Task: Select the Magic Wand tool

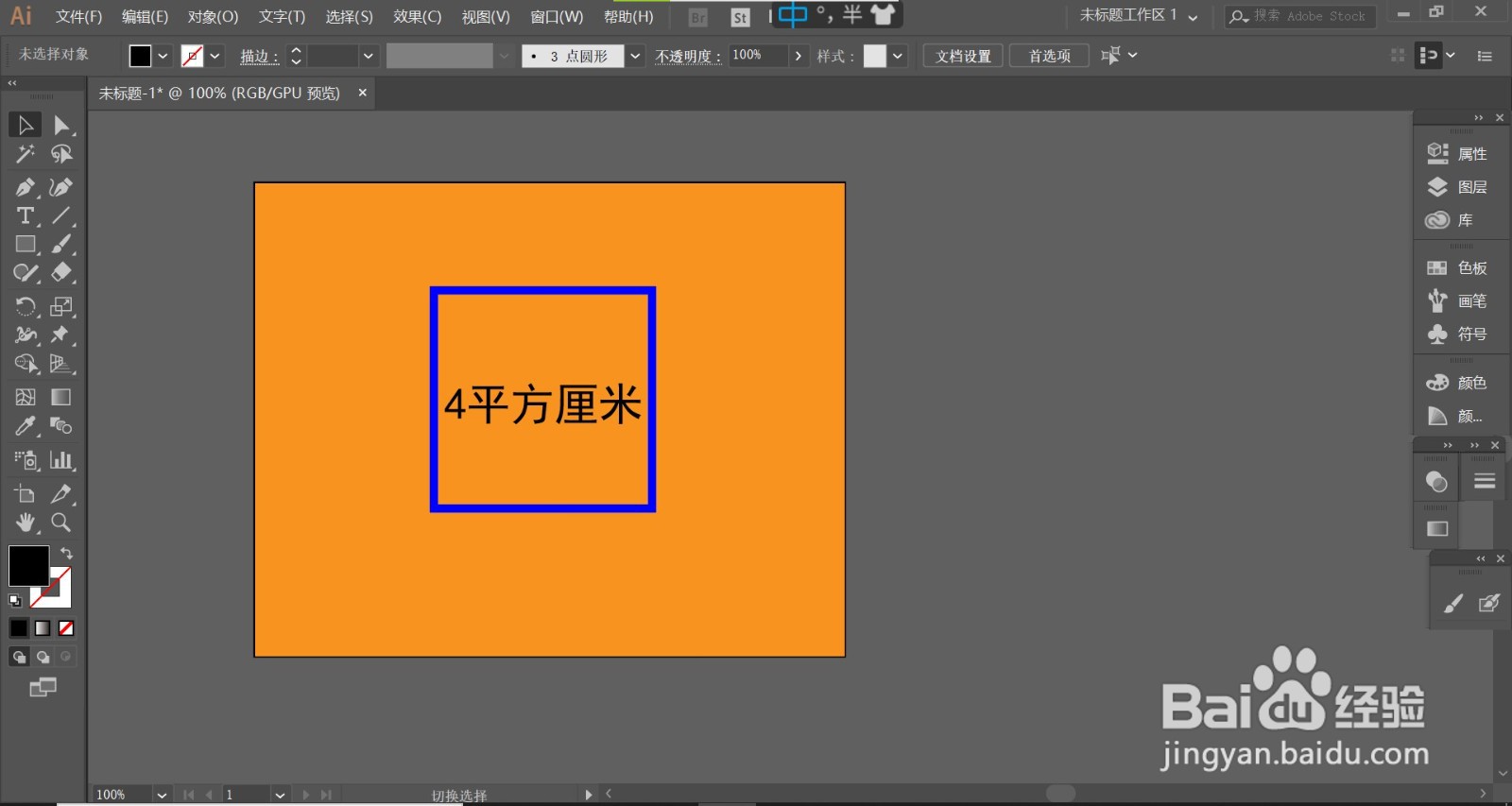Action: (26, 154)
